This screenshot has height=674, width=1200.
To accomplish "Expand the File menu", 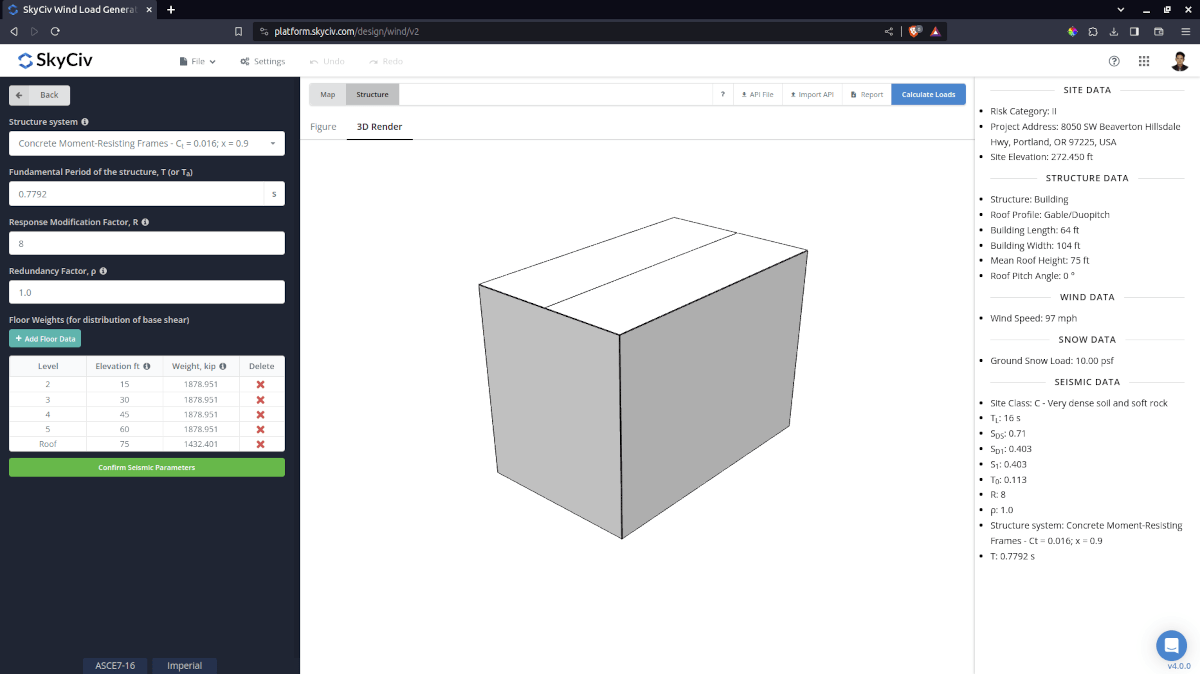I will pyautogui.click(x=197, y=61).
